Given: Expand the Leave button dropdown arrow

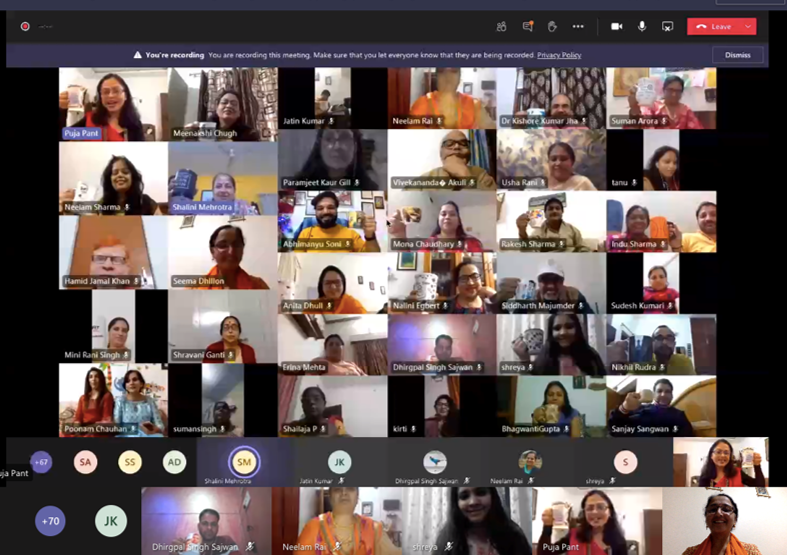Looking at the screenshot, I should coord(747,27).
